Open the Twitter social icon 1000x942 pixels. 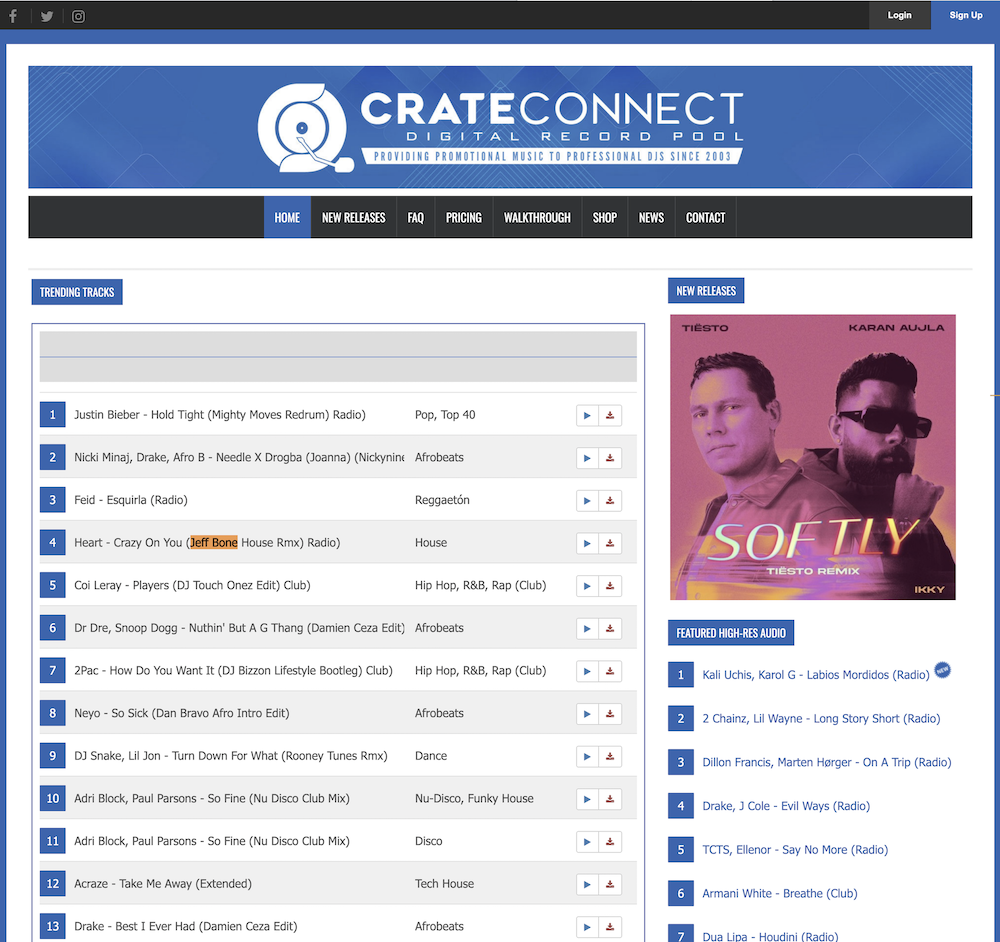(47, 16)
